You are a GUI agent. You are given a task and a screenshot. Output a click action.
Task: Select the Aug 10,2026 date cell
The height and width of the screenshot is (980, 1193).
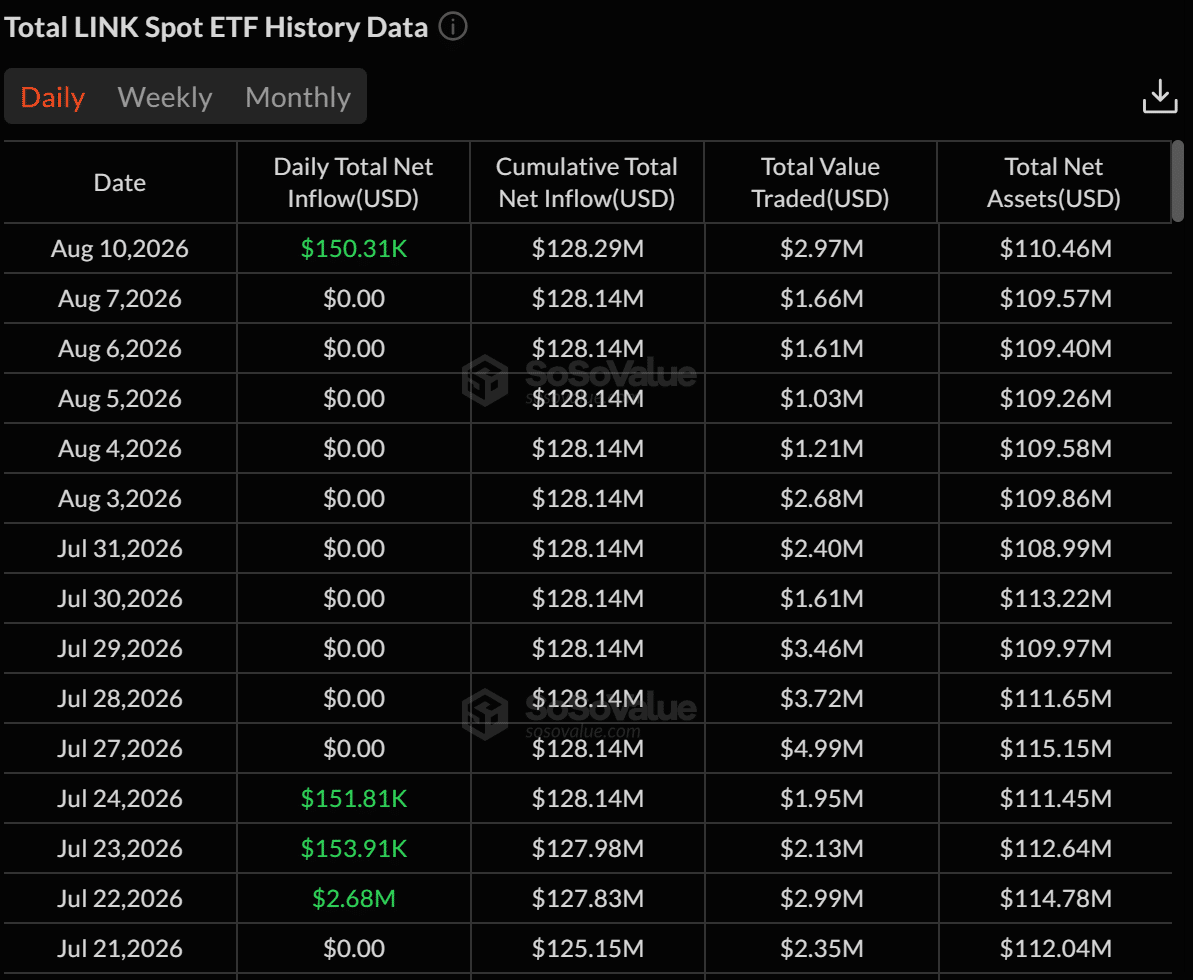(x=120, y=249)
